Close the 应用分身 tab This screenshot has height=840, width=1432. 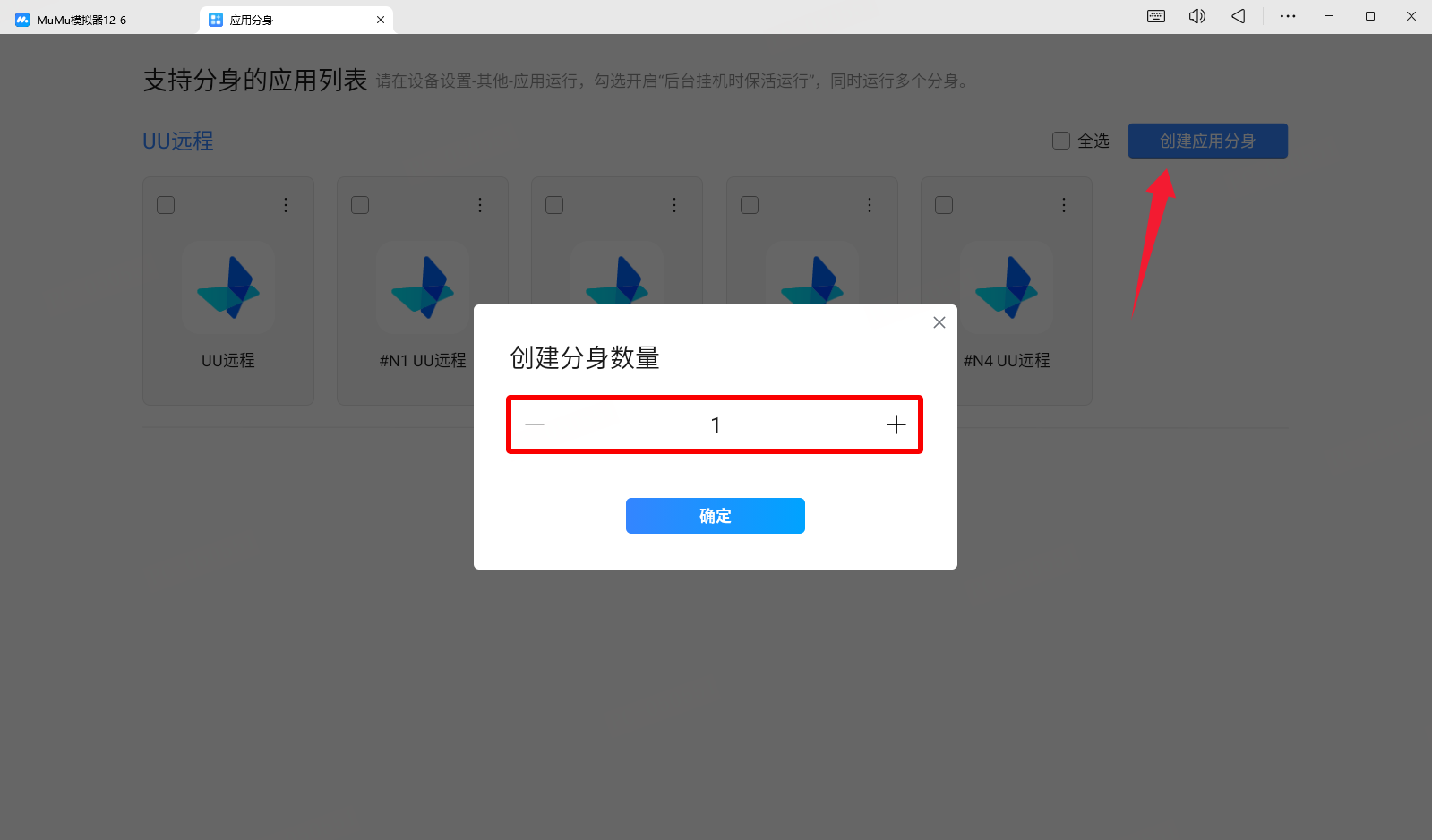point(381,20)
